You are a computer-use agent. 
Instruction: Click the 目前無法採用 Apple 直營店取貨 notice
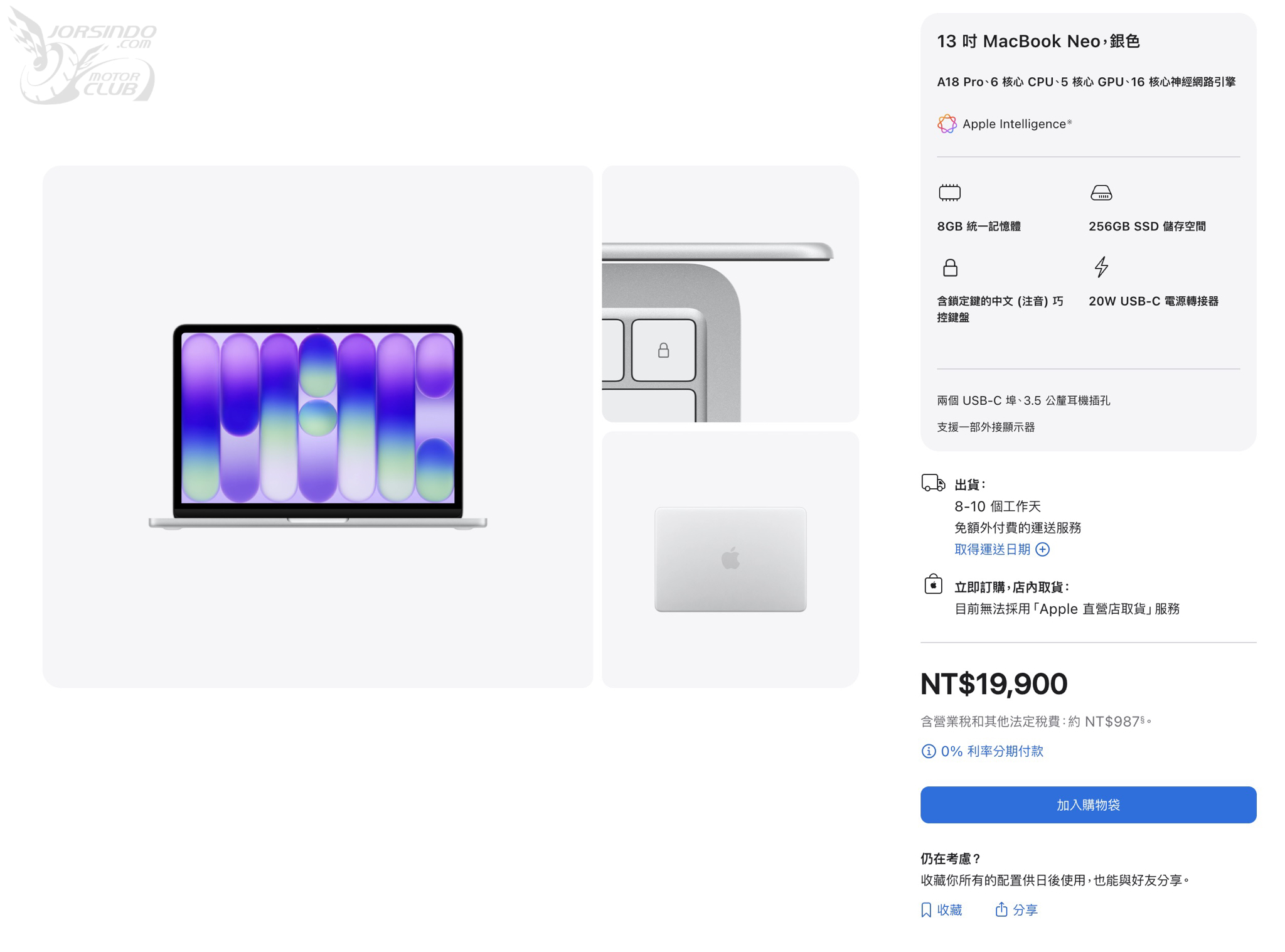point(1067,609)
